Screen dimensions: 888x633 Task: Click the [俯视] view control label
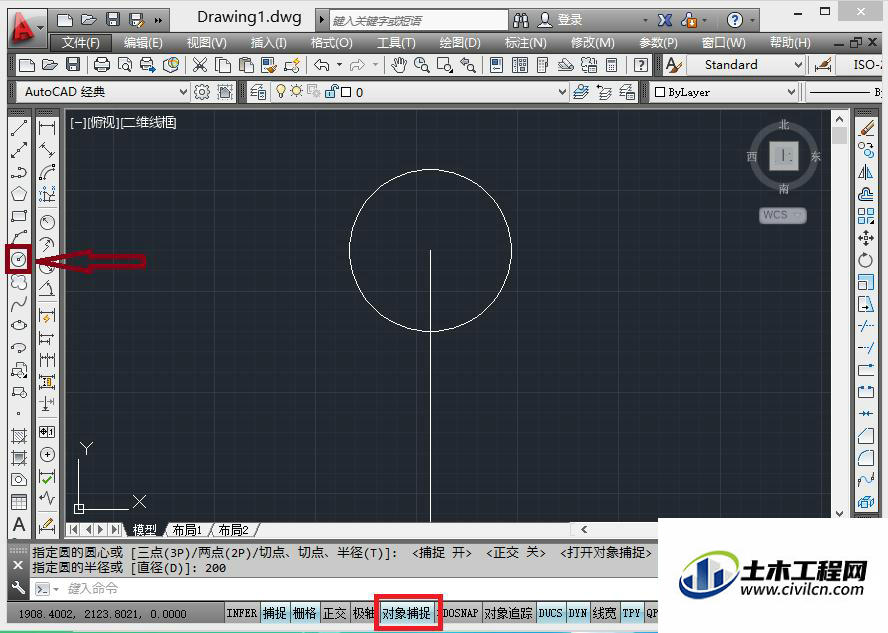[104, 122]
